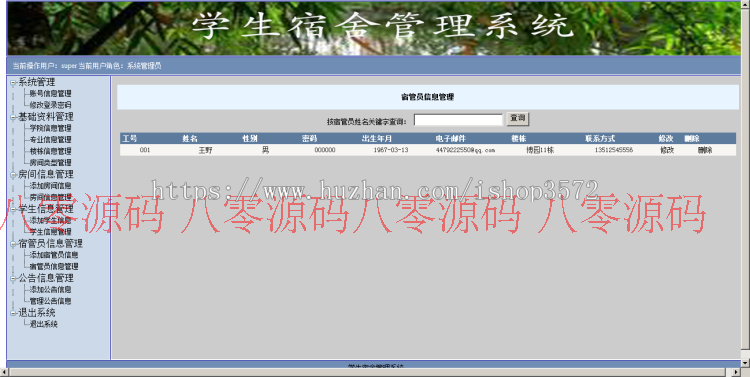The height and width of the screenshot is (377, 750).
Task: Open 管理公告信息 in the sidebar
Action: pos(50,301)
